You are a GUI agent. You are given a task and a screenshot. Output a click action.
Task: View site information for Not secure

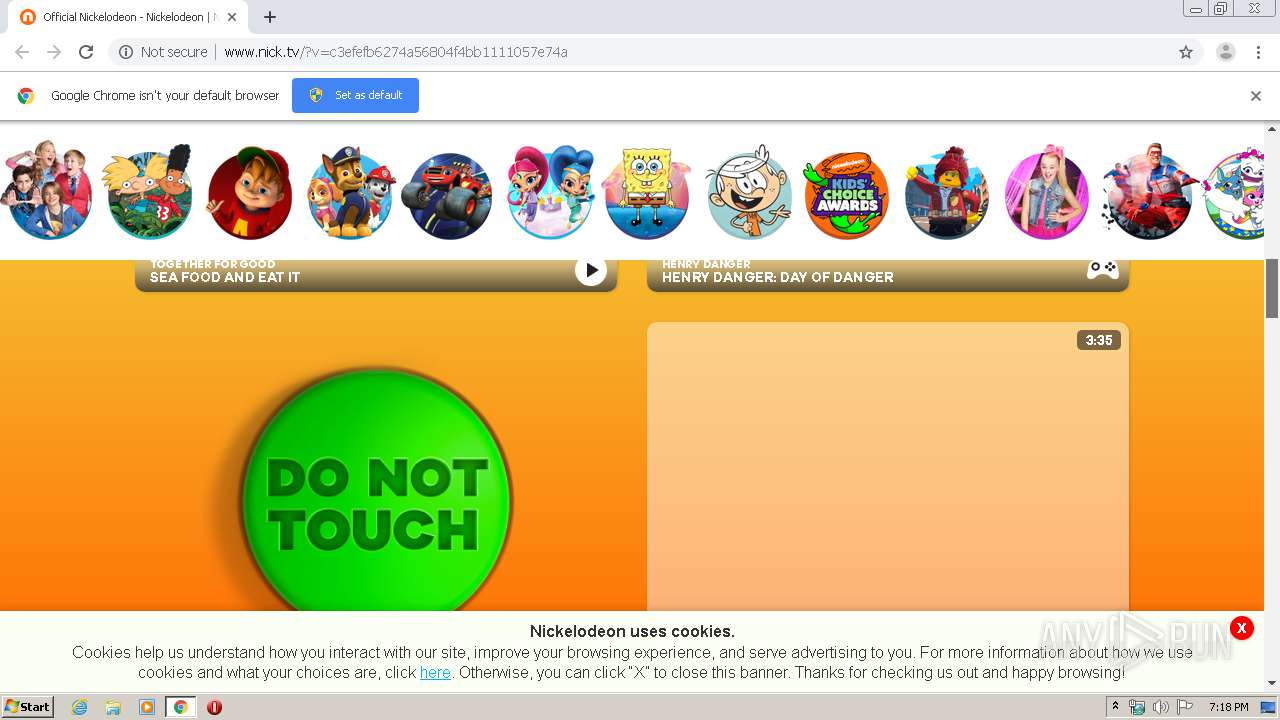(163, 52)
